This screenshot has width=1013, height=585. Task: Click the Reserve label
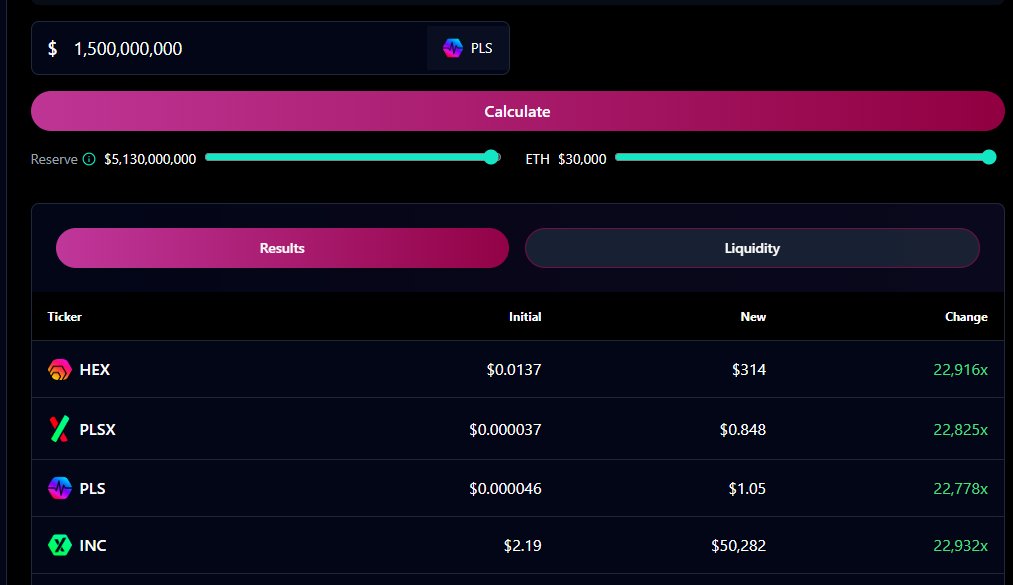point(54,159)
